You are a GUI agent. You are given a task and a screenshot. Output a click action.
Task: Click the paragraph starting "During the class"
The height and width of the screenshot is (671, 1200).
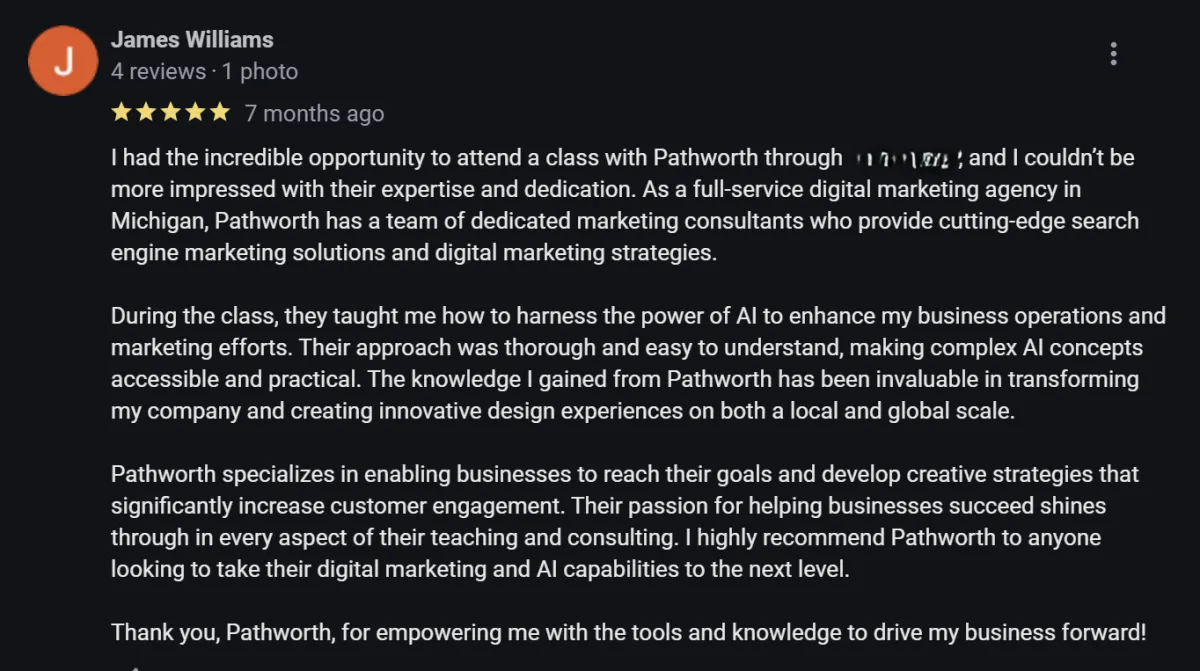coord(638,364)
